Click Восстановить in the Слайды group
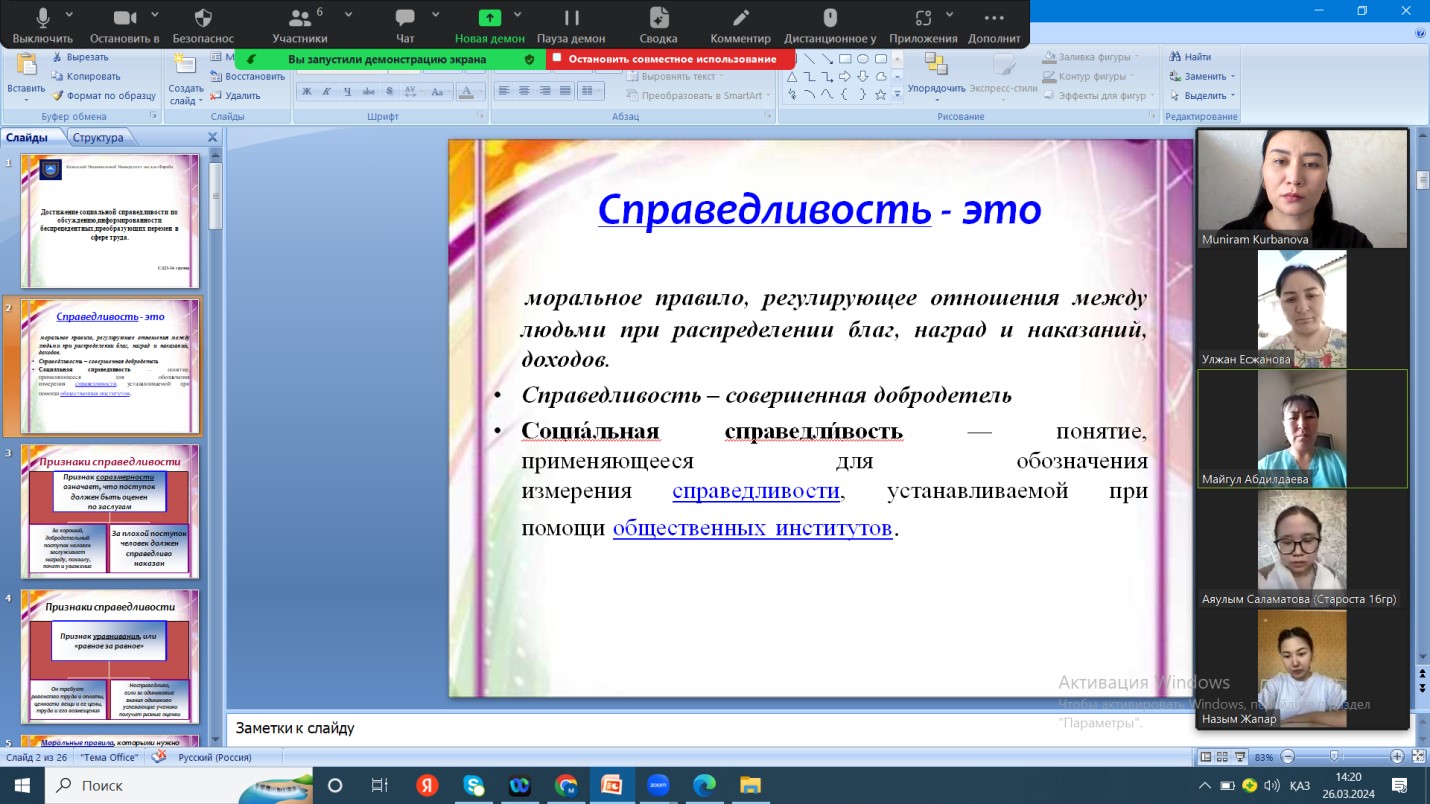The width and height of the screenshot is (1430, 804). click(248, 76)
